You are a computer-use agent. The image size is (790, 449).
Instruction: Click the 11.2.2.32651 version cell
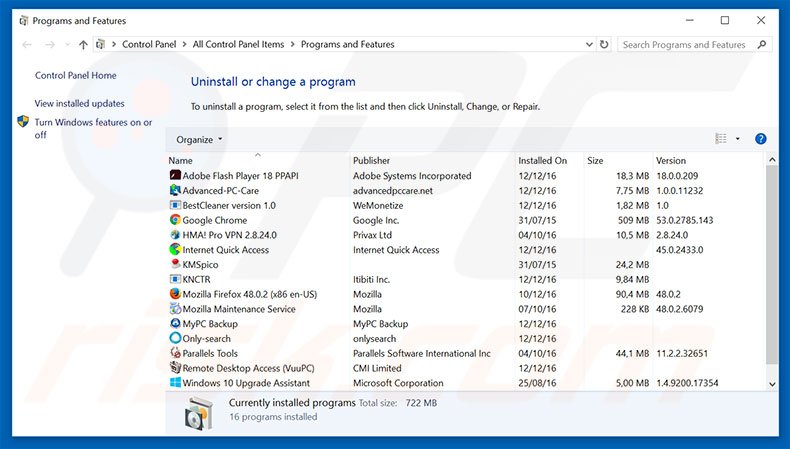click(x=682, y=353)
